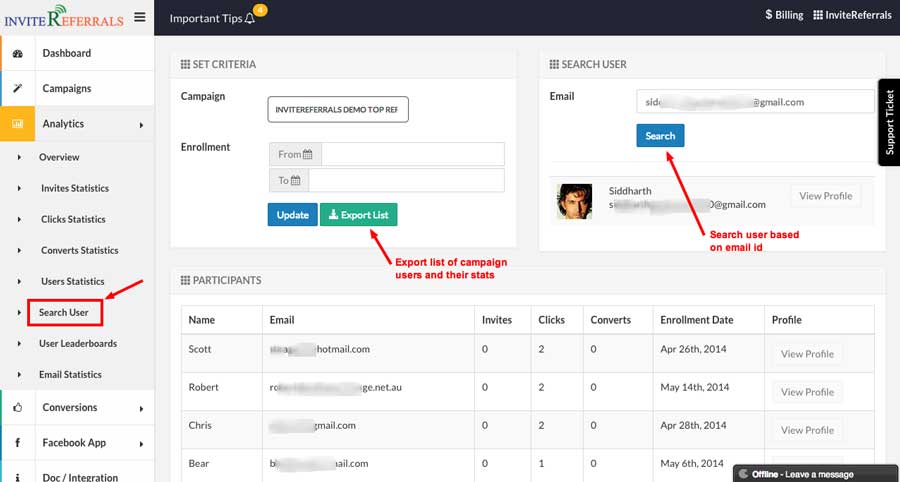Click the name Bear in participants
The width and height of the screenshot is (900, 482).
[199, 463]
